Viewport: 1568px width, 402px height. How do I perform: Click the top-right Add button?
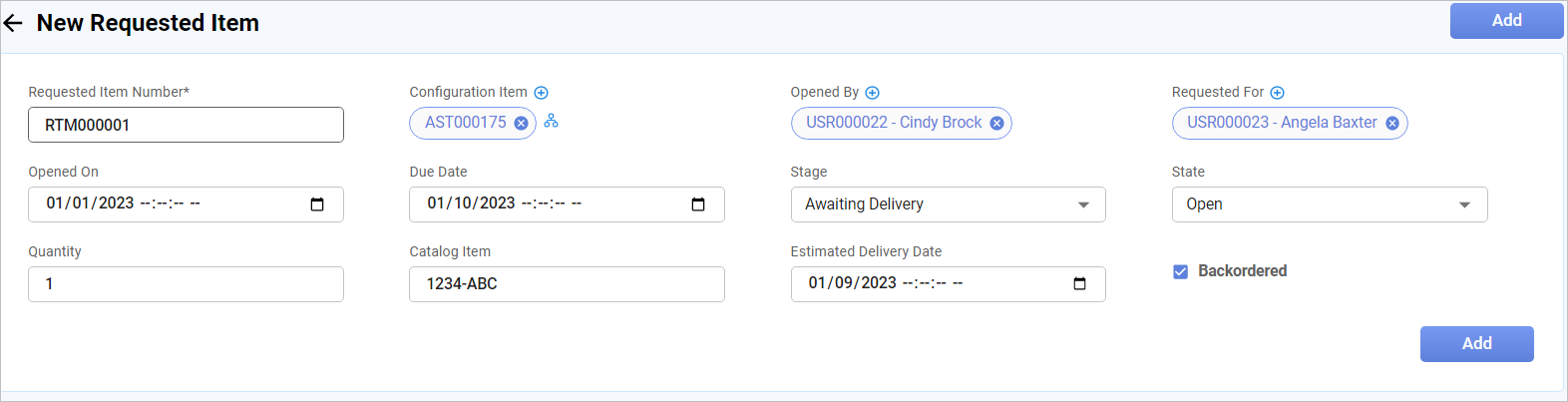[x=1506, y=21]
